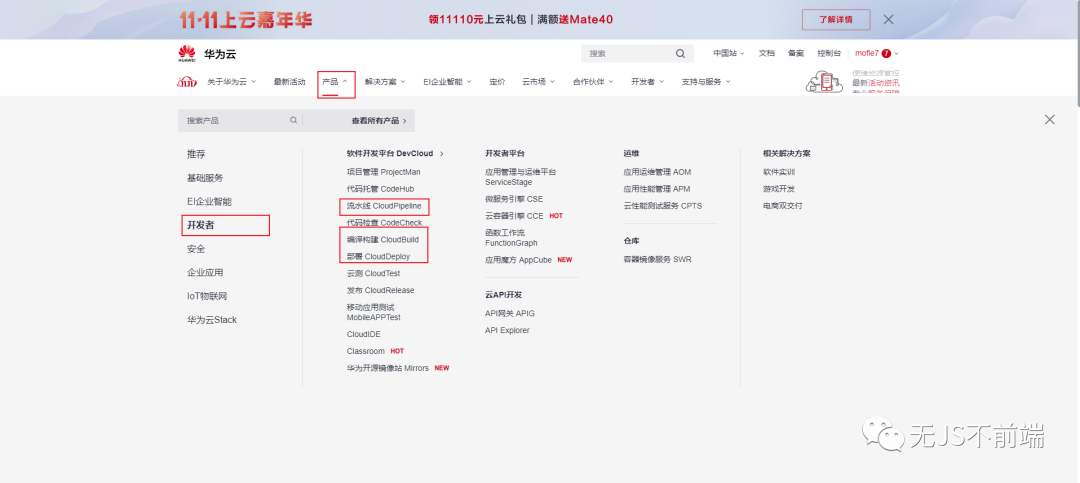Open the 定价 nav item

click(x=497, y=81)
